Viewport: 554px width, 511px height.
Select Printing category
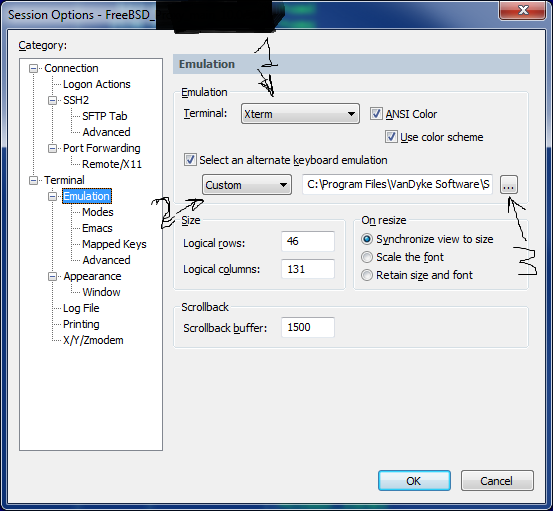81,324
